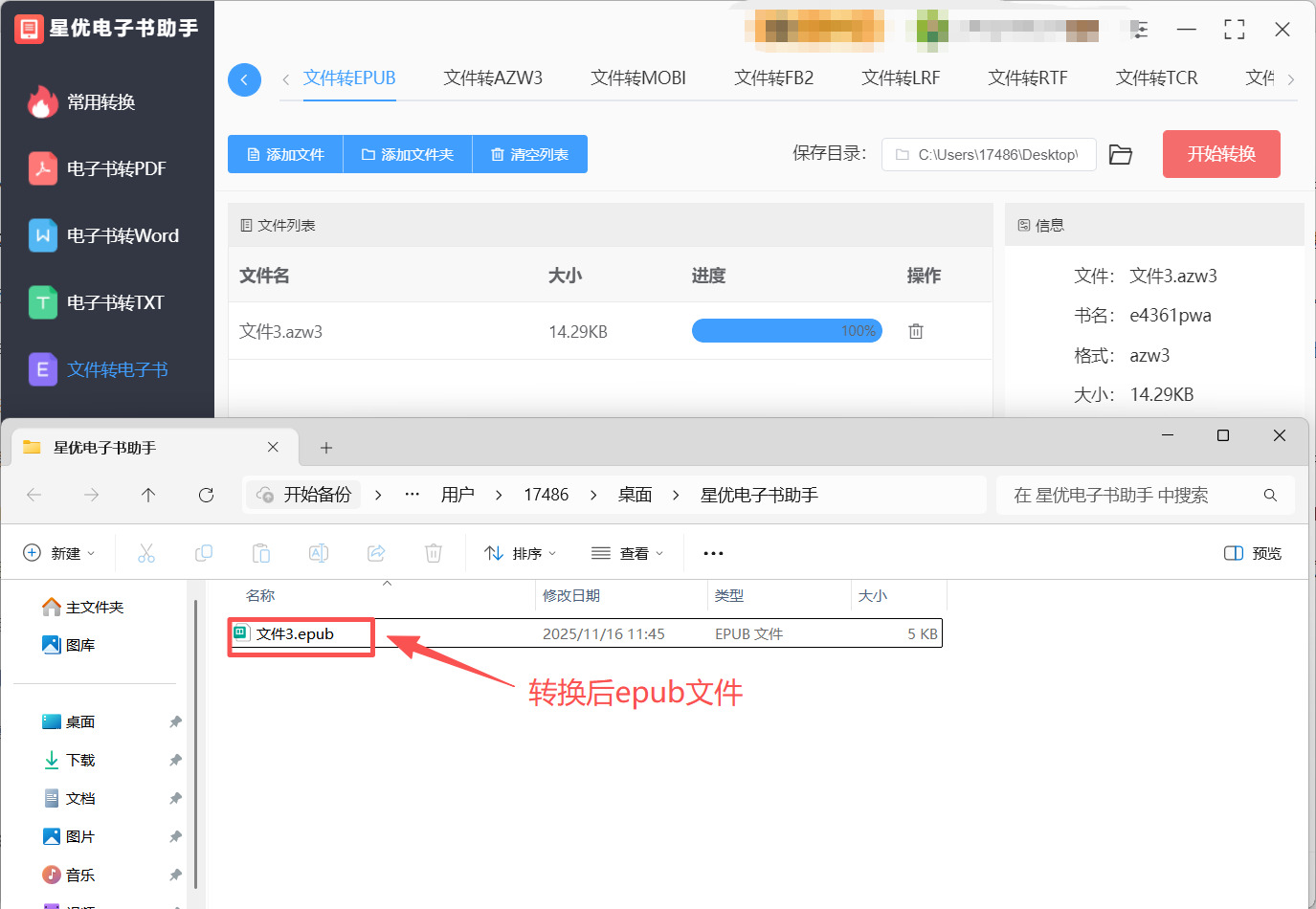This screenshot has width=1316, height=909.
Task: Open 音乐 in the navigation pane
Action: pos(69,875)
